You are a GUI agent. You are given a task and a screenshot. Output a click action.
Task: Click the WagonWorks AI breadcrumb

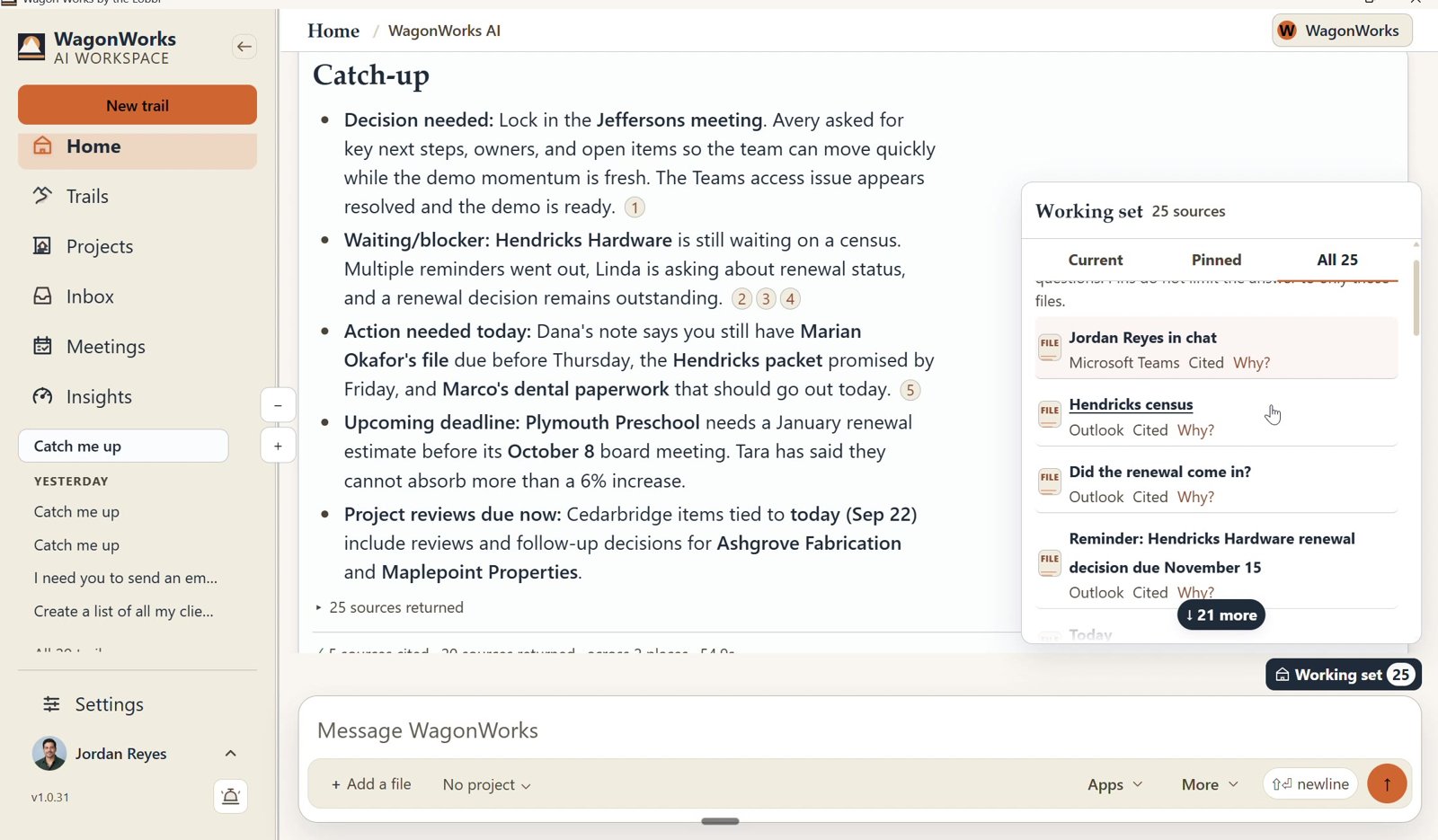coord(444,31)
